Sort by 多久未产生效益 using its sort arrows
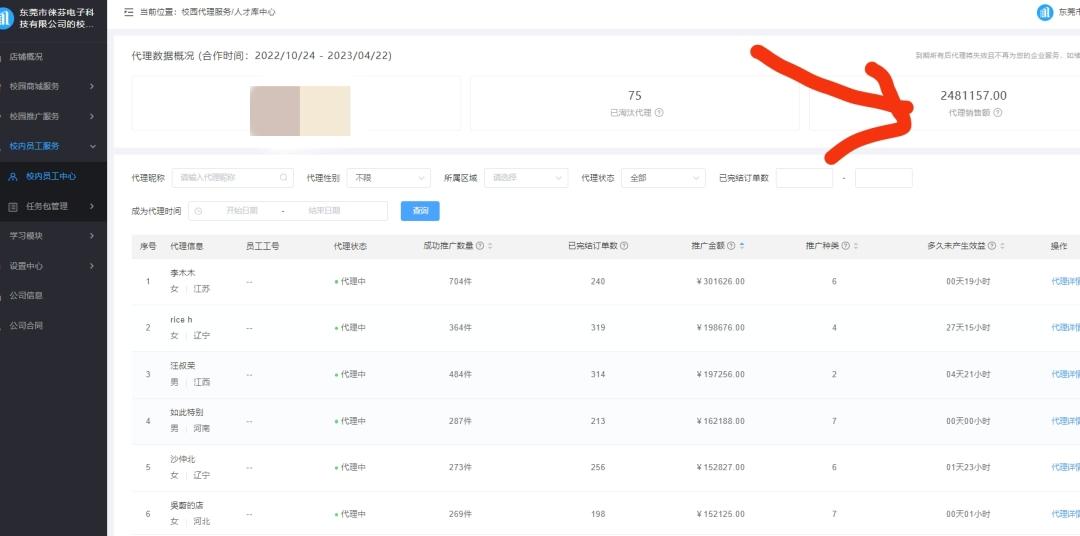Image resolution: width=1080 pixels, height=536 pixels. click(1002, 246)
